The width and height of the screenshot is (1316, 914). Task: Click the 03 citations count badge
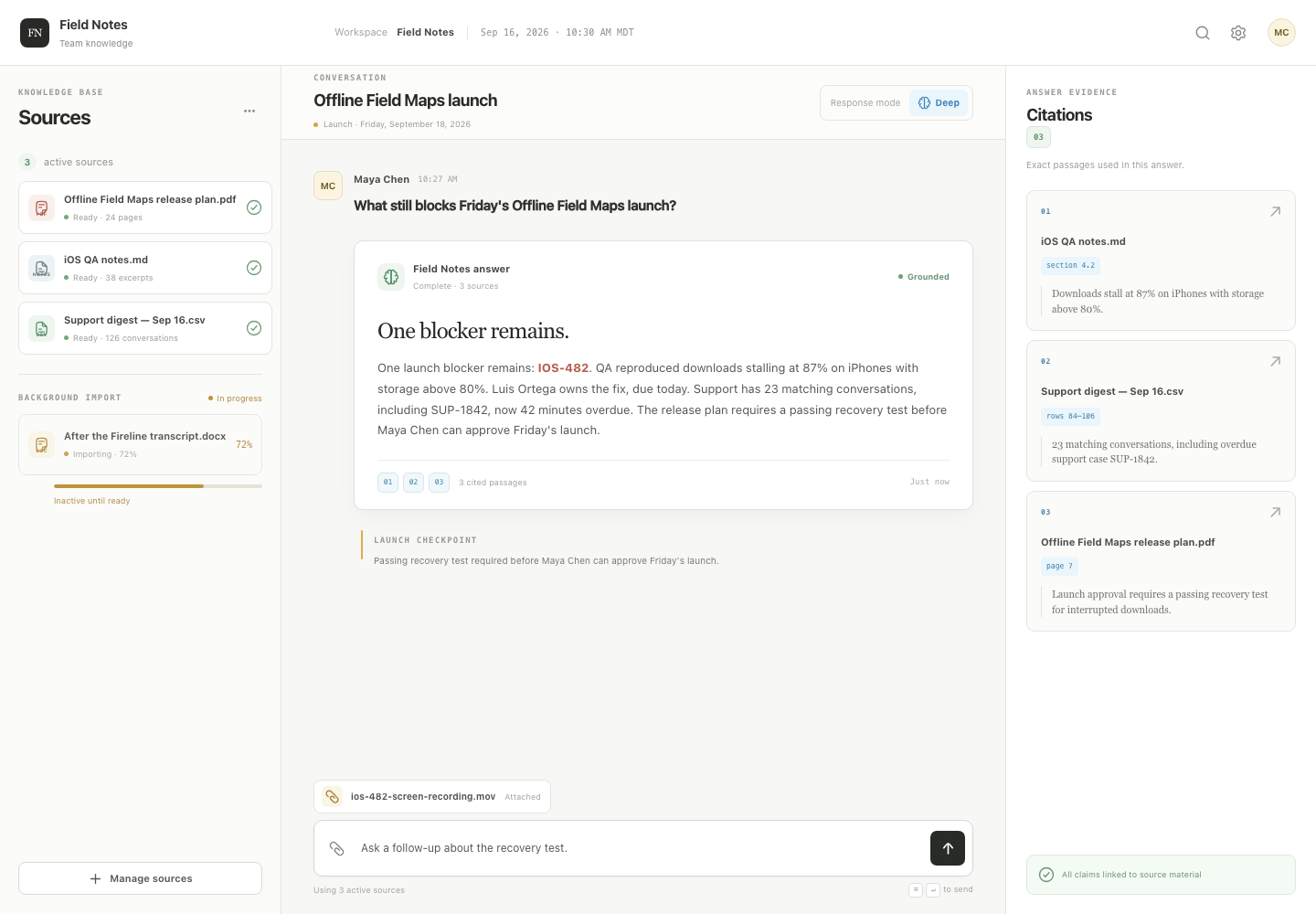1038,137
